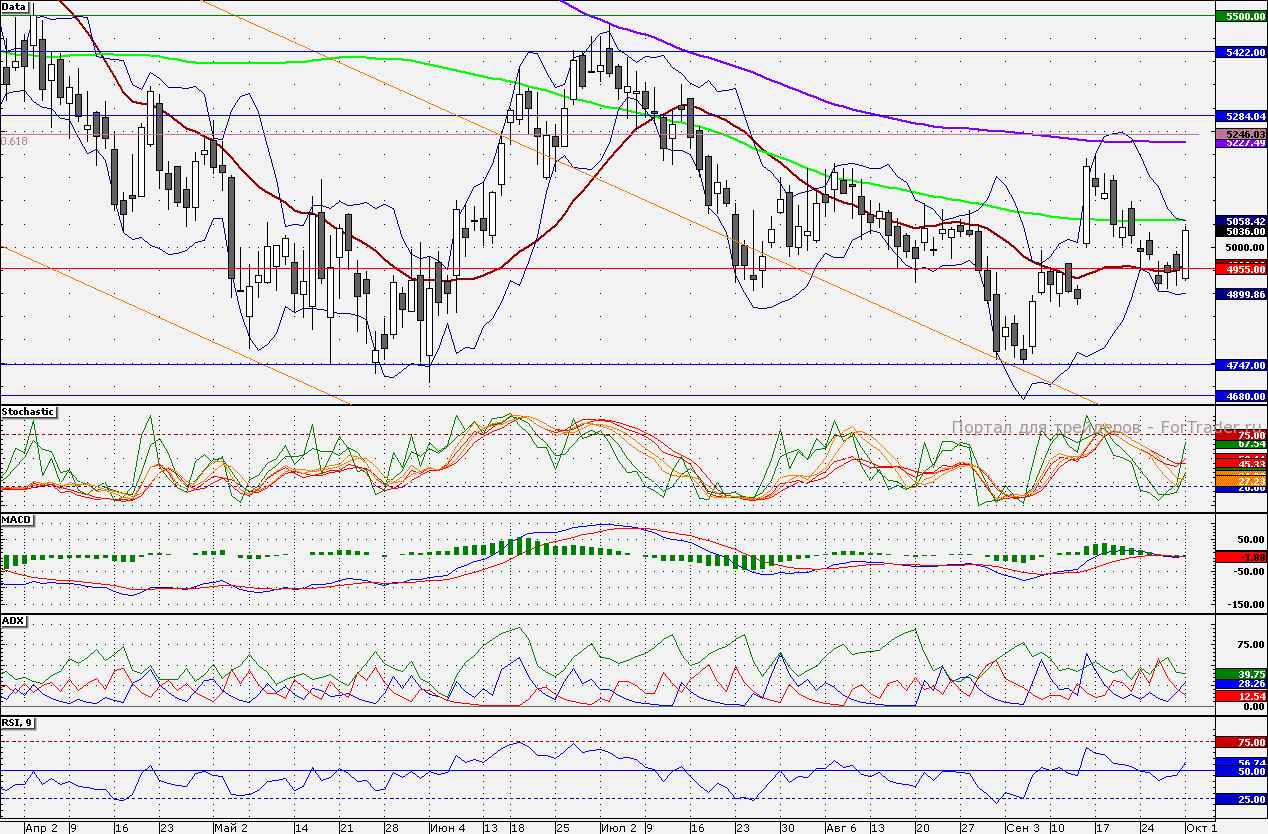Click the 0.618 Fibonacci level label
1268x834 pixels.
[x=14, y=142]
